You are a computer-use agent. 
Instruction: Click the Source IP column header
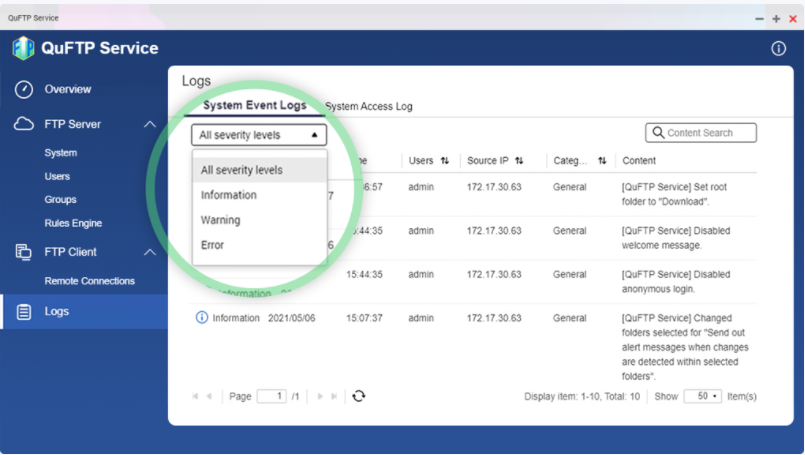pyautogui.click(x=488, y=161)
